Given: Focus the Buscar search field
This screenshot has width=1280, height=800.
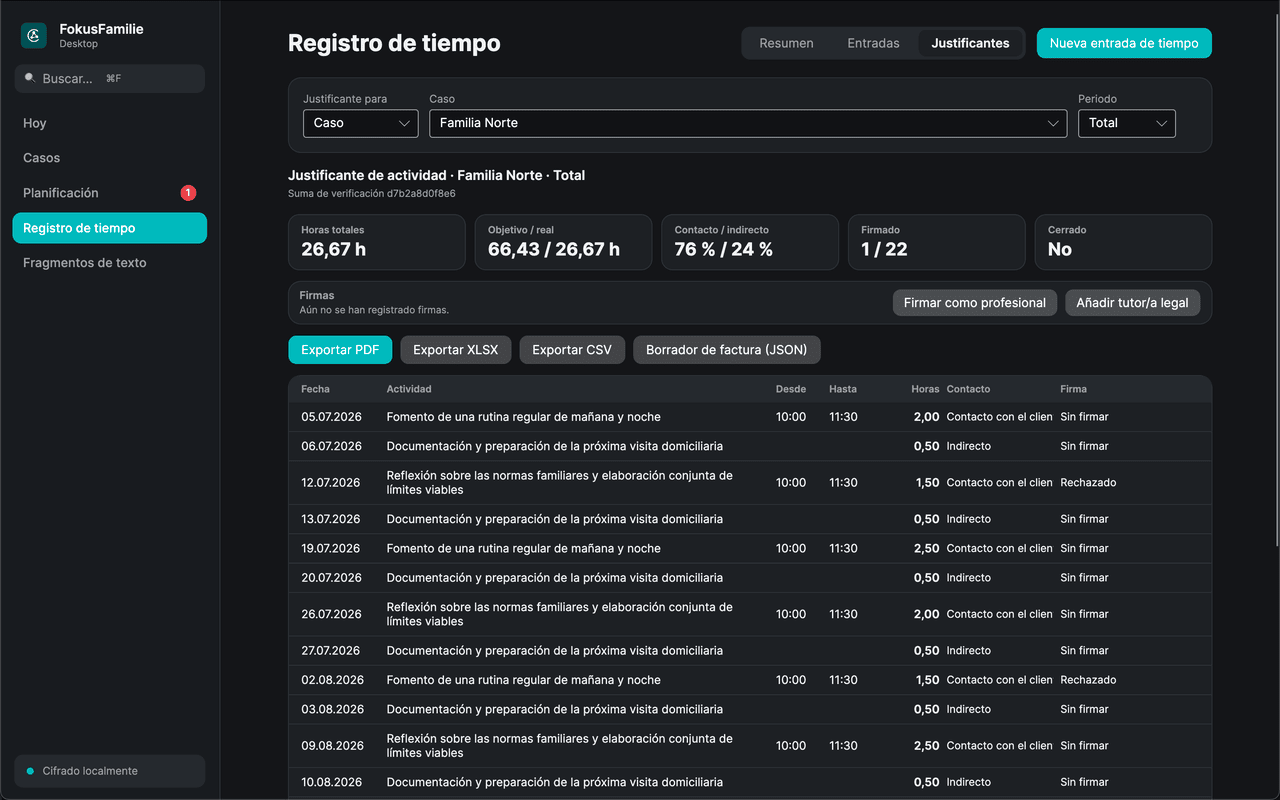Looking at the screenshot, I should pos(110,78).
